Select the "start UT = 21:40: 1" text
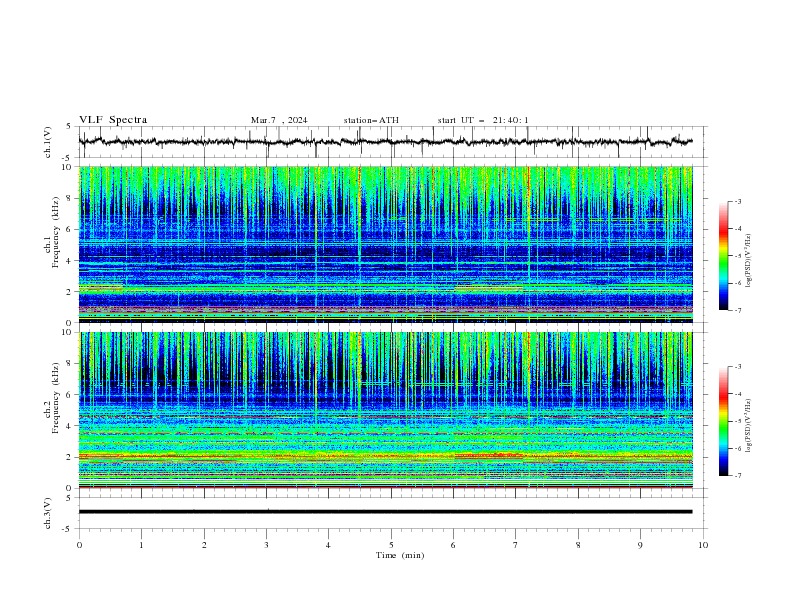Viewport: 792px width, 612px height. [483, 120]
